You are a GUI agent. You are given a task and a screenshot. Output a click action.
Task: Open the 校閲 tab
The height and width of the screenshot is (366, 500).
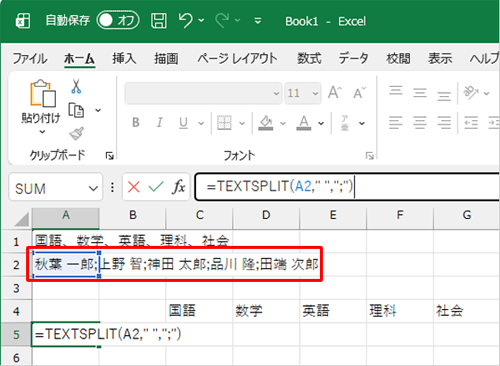(398, 59)
